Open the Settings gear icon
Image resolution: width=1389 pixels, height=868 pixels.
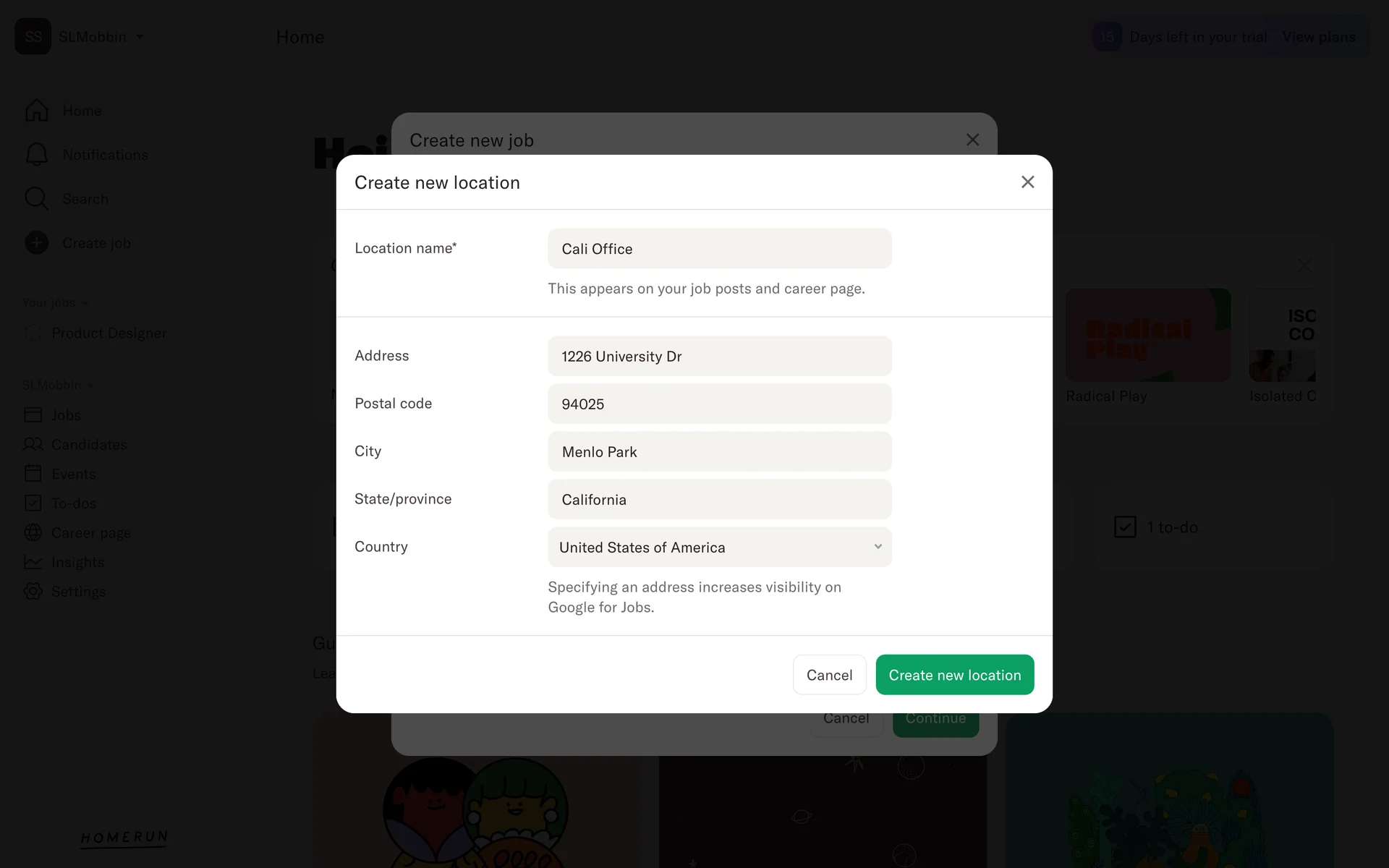33,591
